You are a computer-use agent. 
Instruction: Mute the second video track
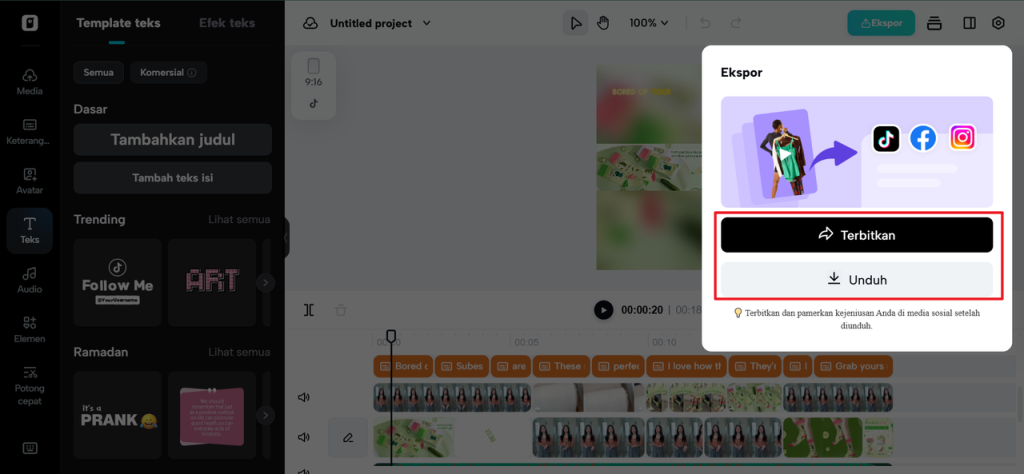click(303, 437)
